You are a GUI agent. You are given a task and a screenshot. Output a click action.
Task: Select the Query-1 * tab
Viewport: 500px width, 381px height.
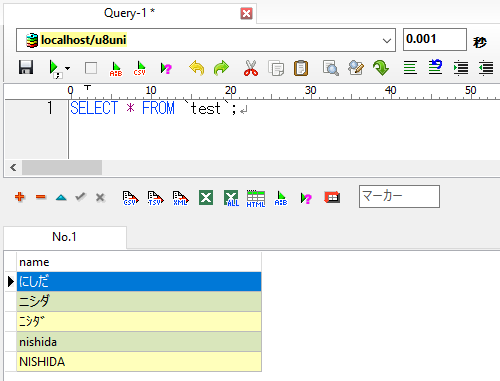(x=129, y=13)
